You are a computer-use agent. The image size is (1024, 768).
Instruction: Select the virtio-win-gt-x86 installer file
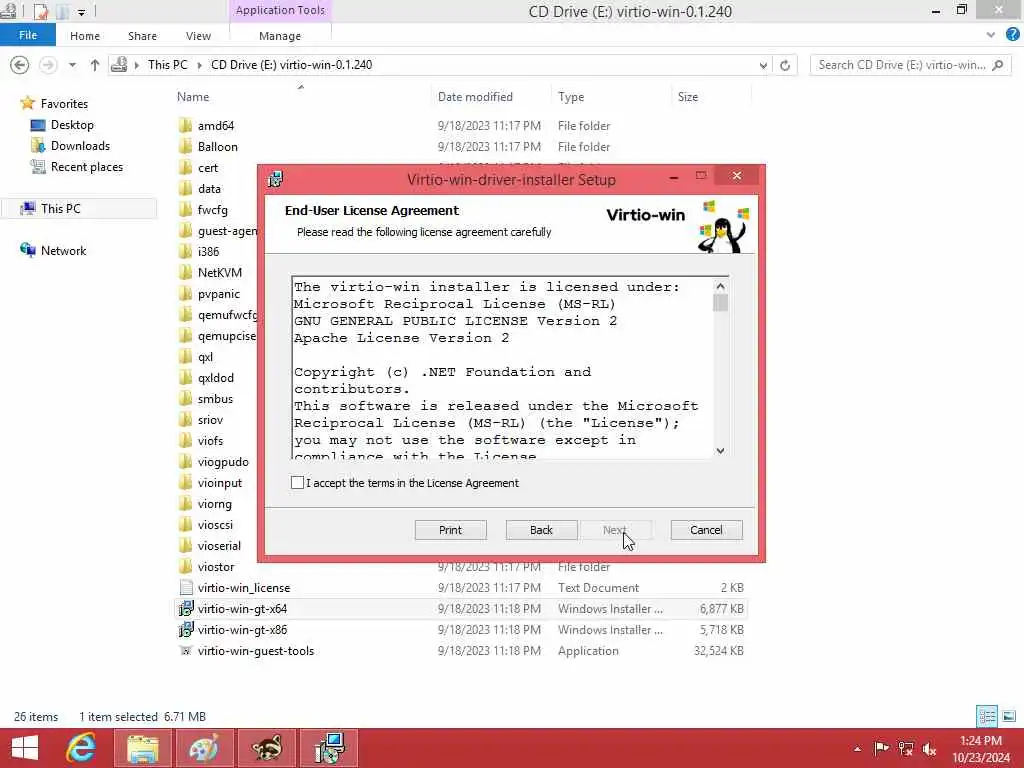[x=242, y=630]
